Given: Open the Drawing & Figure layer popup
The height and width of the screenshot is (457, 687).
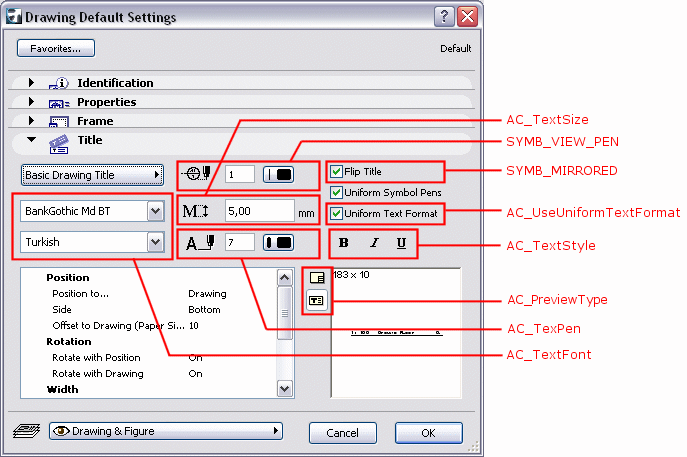Looking at the screenshot, I should pyautogui.click(x=166, y=431).
